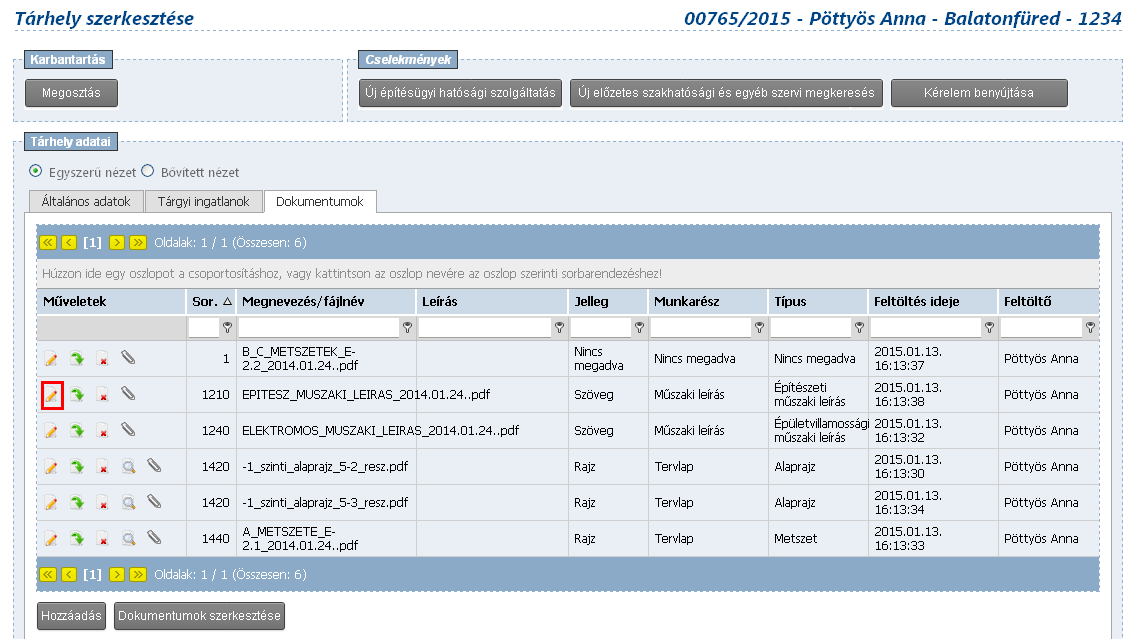The image size is (1130, 639).
Task: Click green arrow icon for -1_szinti_alaprajz_5-2_resz.pdf
Action: point(77,466)
